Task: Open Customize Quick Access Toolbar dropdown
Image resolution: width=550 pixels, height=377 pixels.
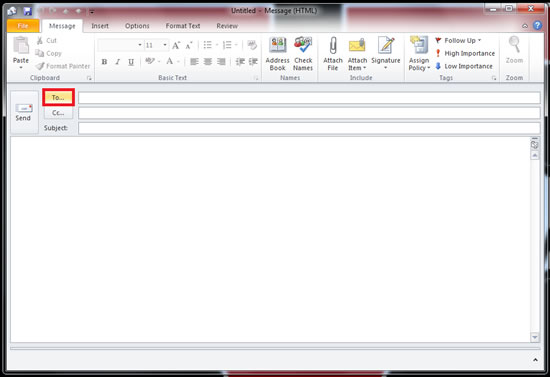Action: coord(92,12)
